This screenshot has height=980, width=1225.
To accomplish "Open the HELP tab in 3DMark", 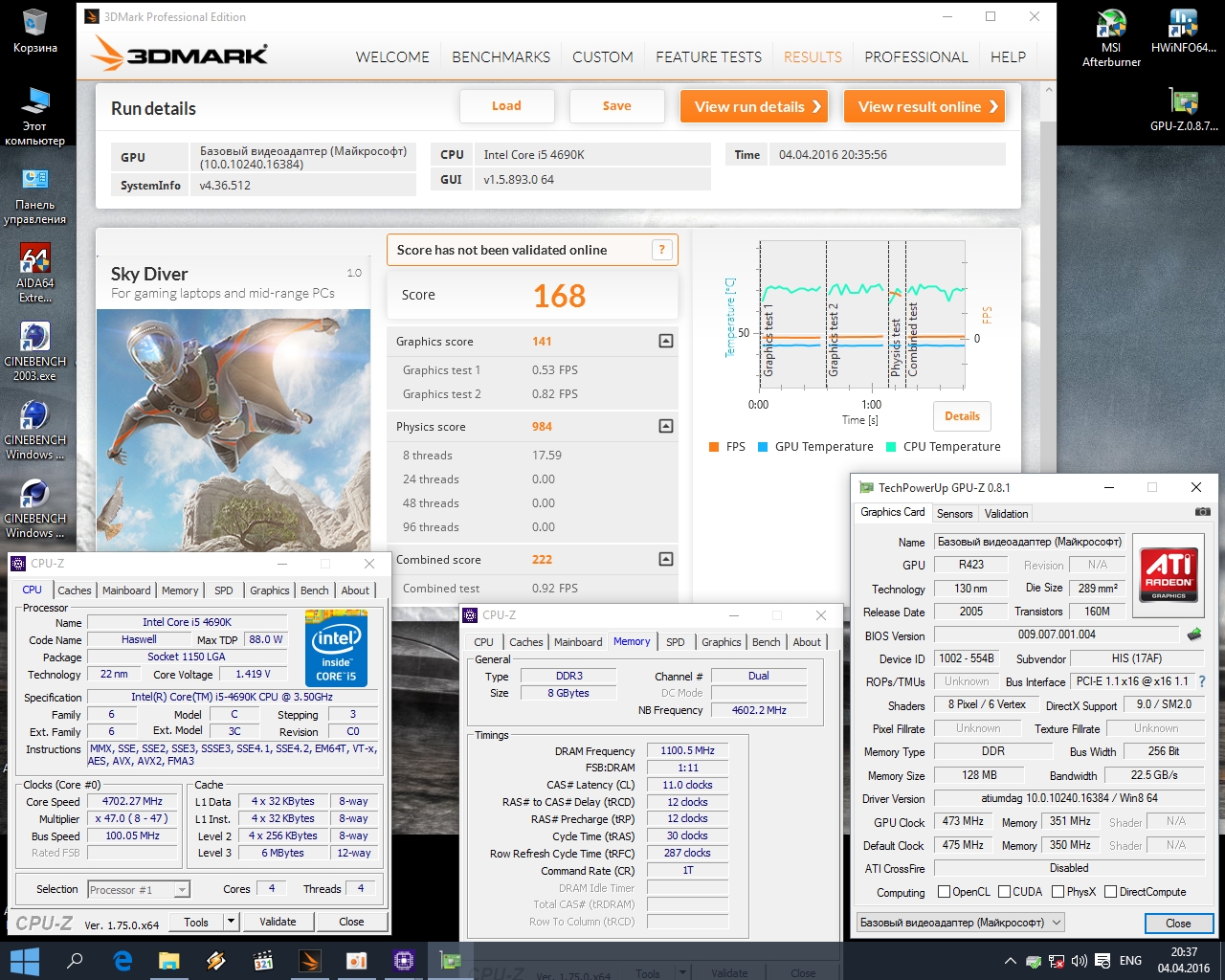I will click(x=1008, y=57).
